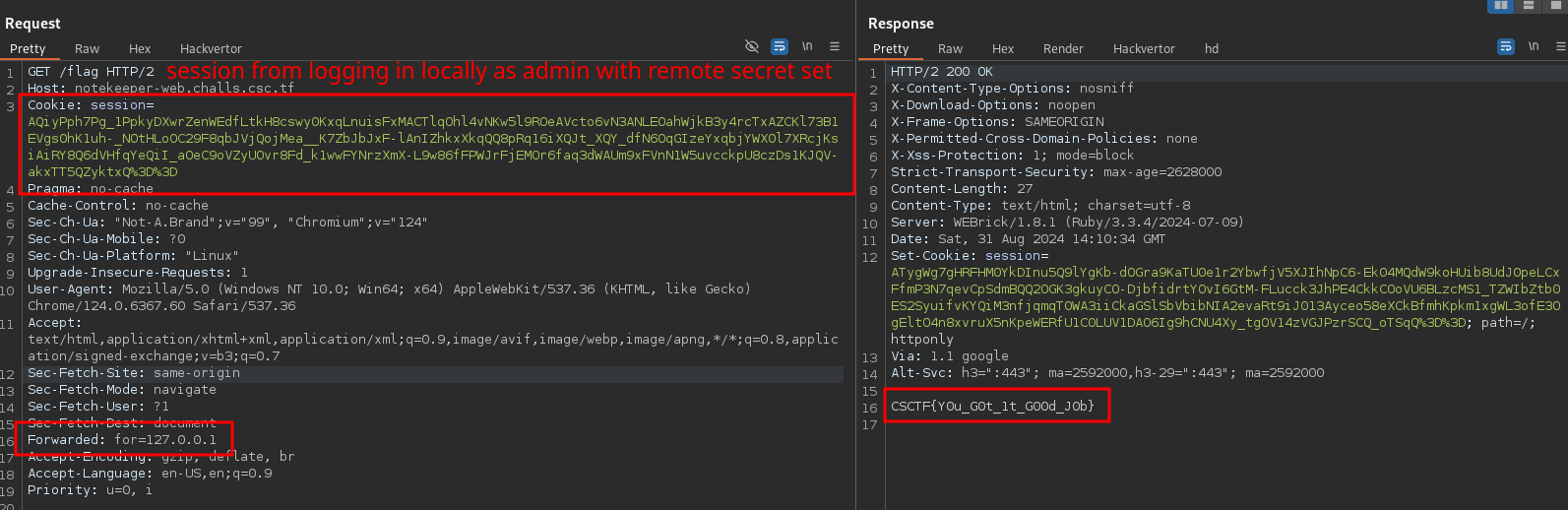Switch Response panel to Raw tab

(x=950, y=48)
